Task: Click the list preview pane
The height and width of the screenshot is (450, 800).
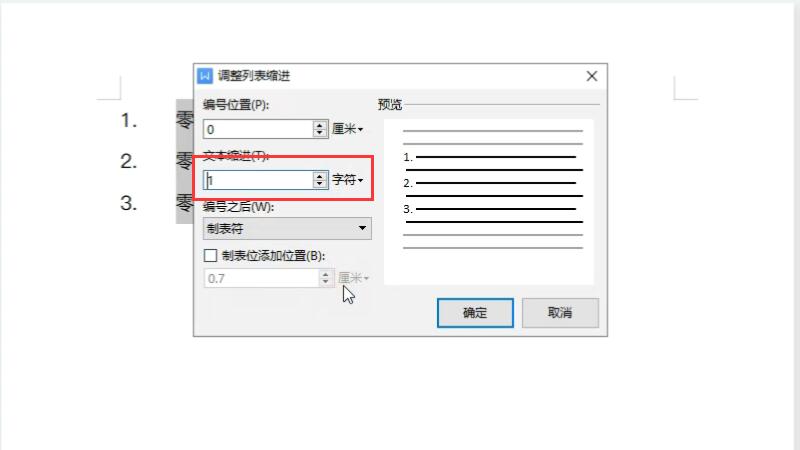Action: (489, 202)
